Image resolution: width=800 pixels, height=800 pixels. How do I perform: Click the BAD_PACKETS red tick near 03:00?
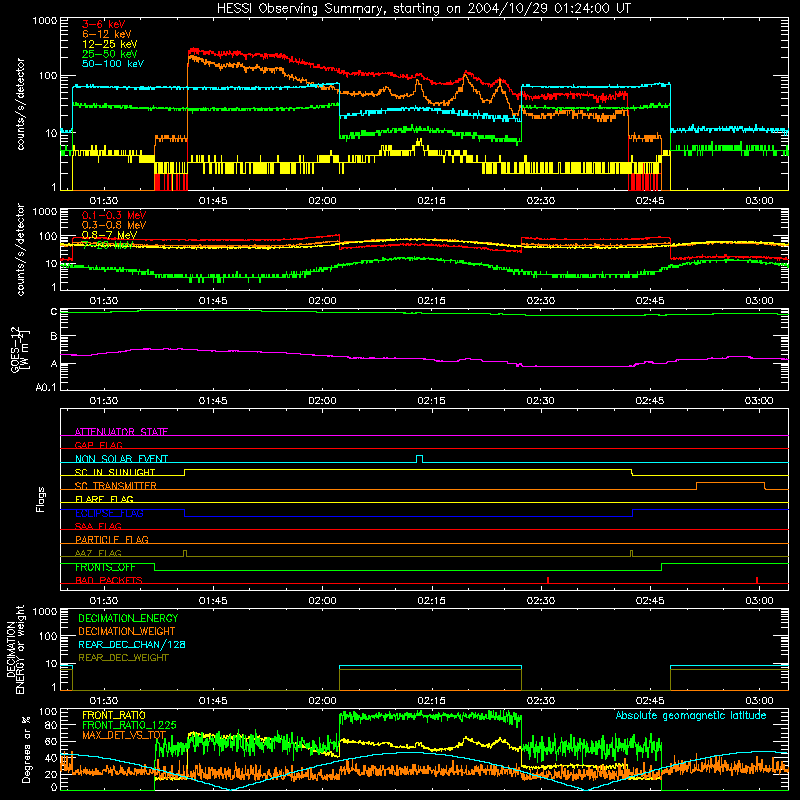pos(757,580)
